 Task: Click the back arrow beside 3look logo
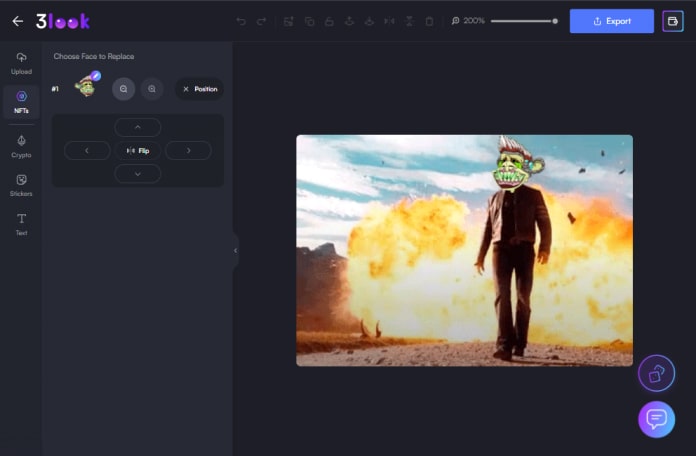[17, 21]
